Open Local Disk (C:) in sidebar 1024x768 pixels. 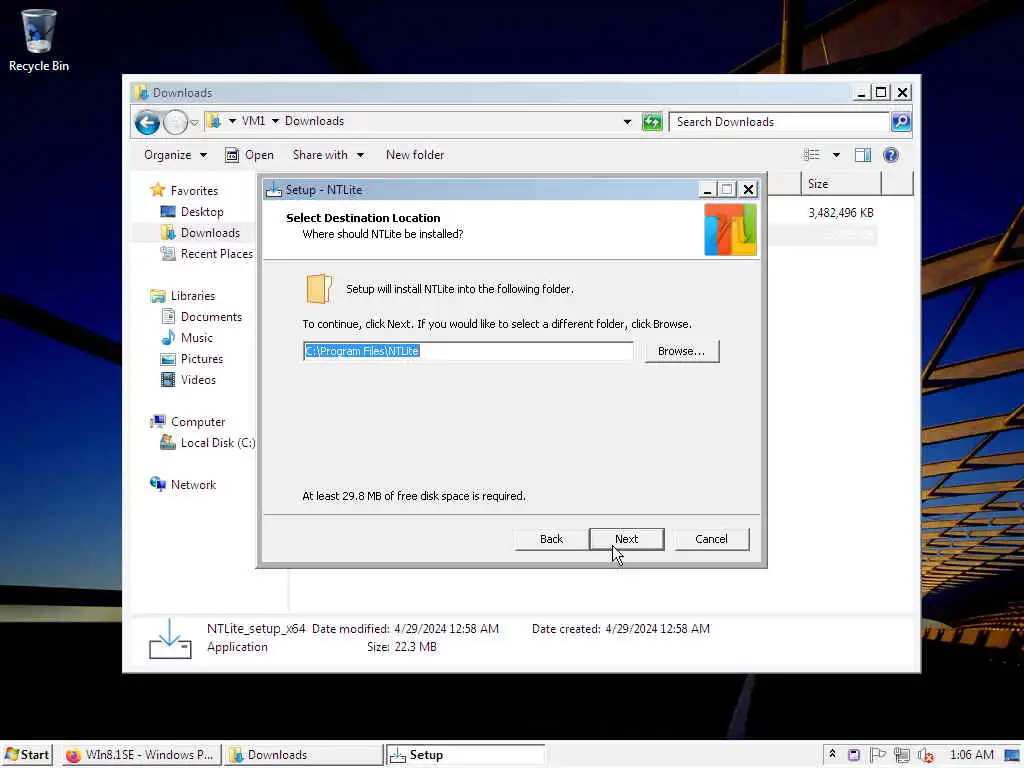[208, 443]
